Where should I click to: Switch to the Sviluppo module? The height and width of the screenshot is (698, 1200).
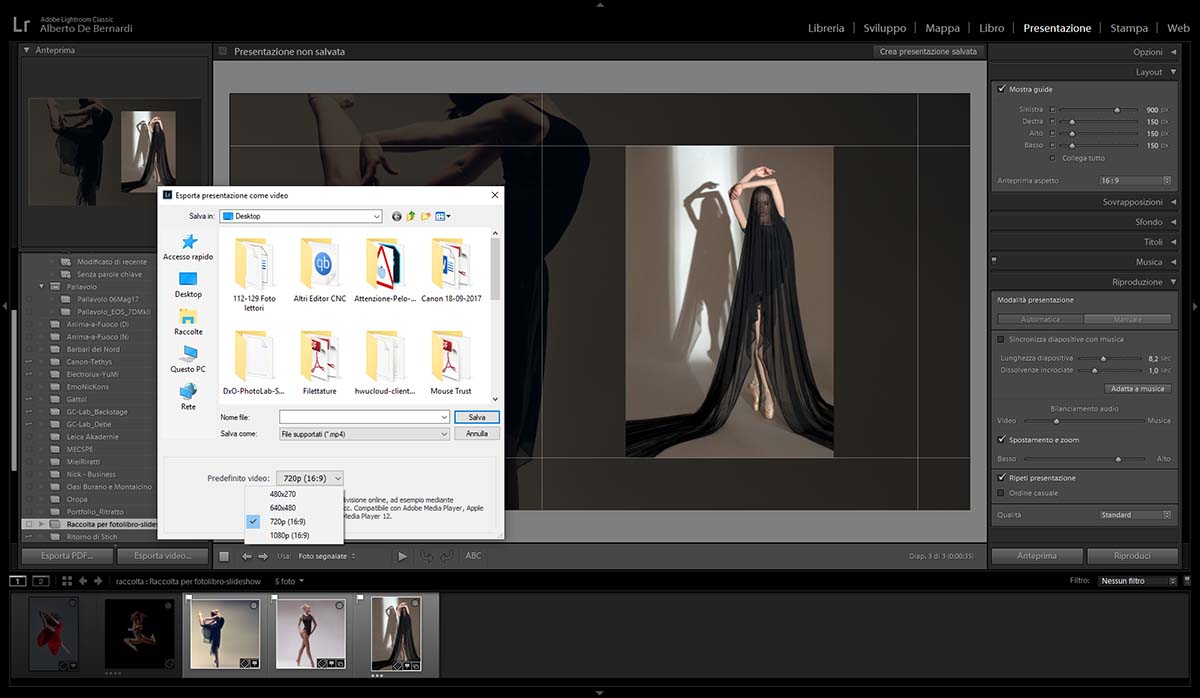click(884, 28)
